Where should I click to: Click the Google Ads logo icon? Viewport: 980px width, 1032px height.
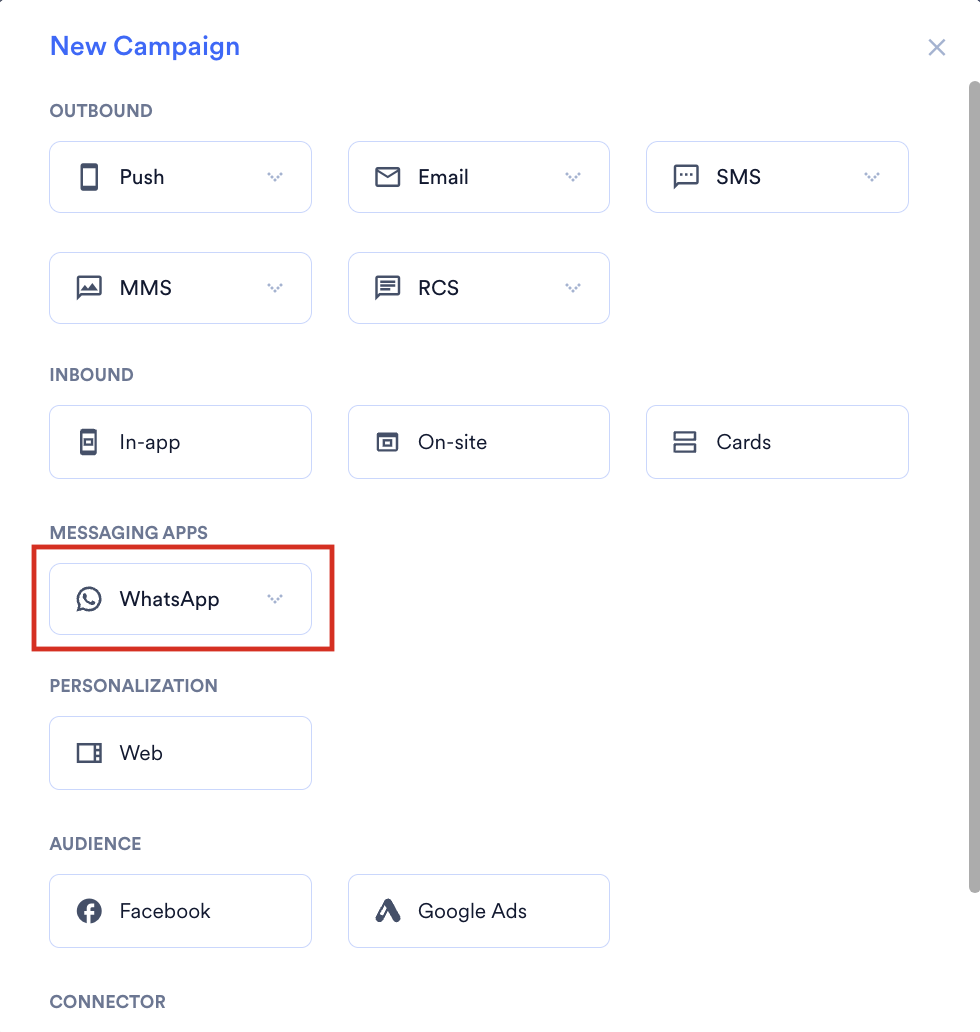coord(388,911)
